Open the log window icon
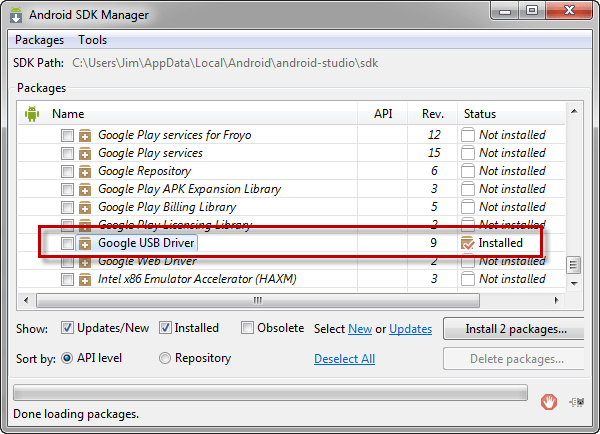 [577, 402]
